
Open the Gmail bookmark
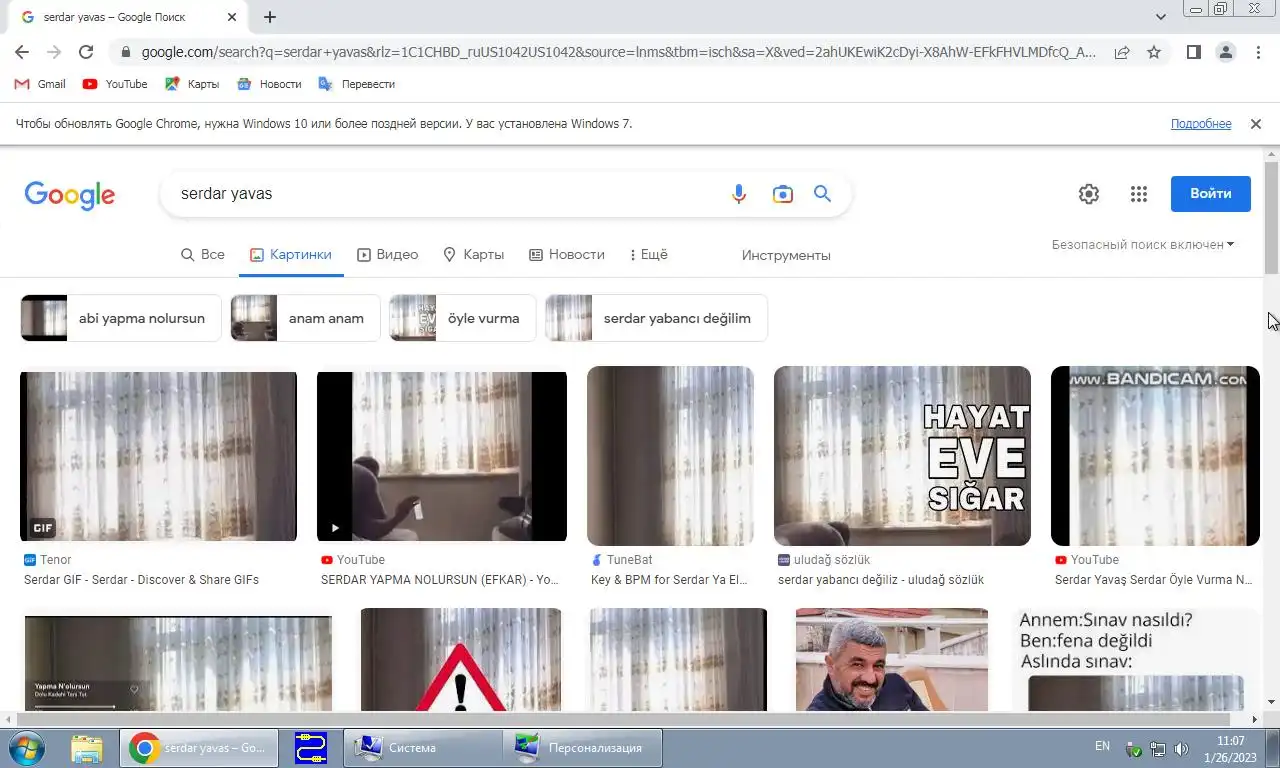[40, 84]
